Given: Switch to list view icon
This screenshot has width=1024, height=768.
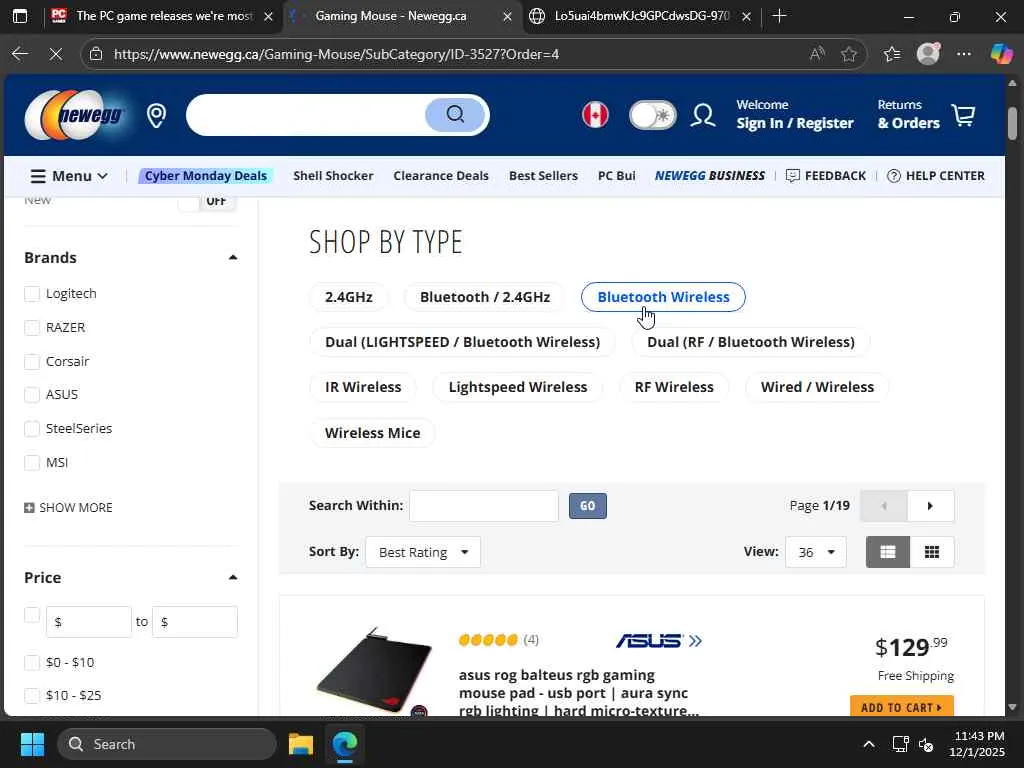Looking at the screenshot, I should point(888,552).
